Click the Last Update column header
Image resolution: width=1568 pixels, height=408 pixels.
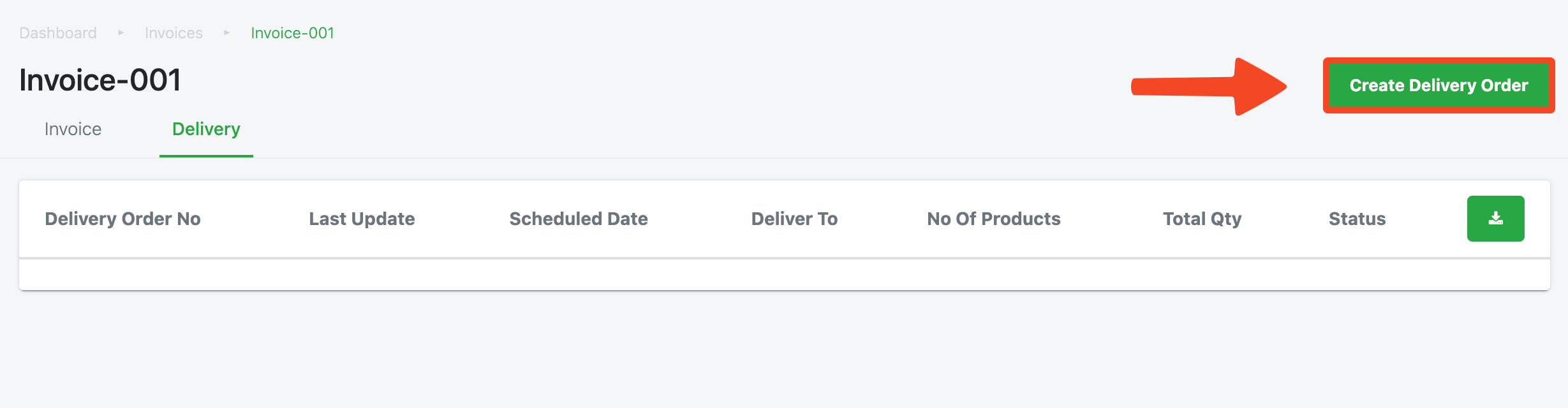click(362, 219)
